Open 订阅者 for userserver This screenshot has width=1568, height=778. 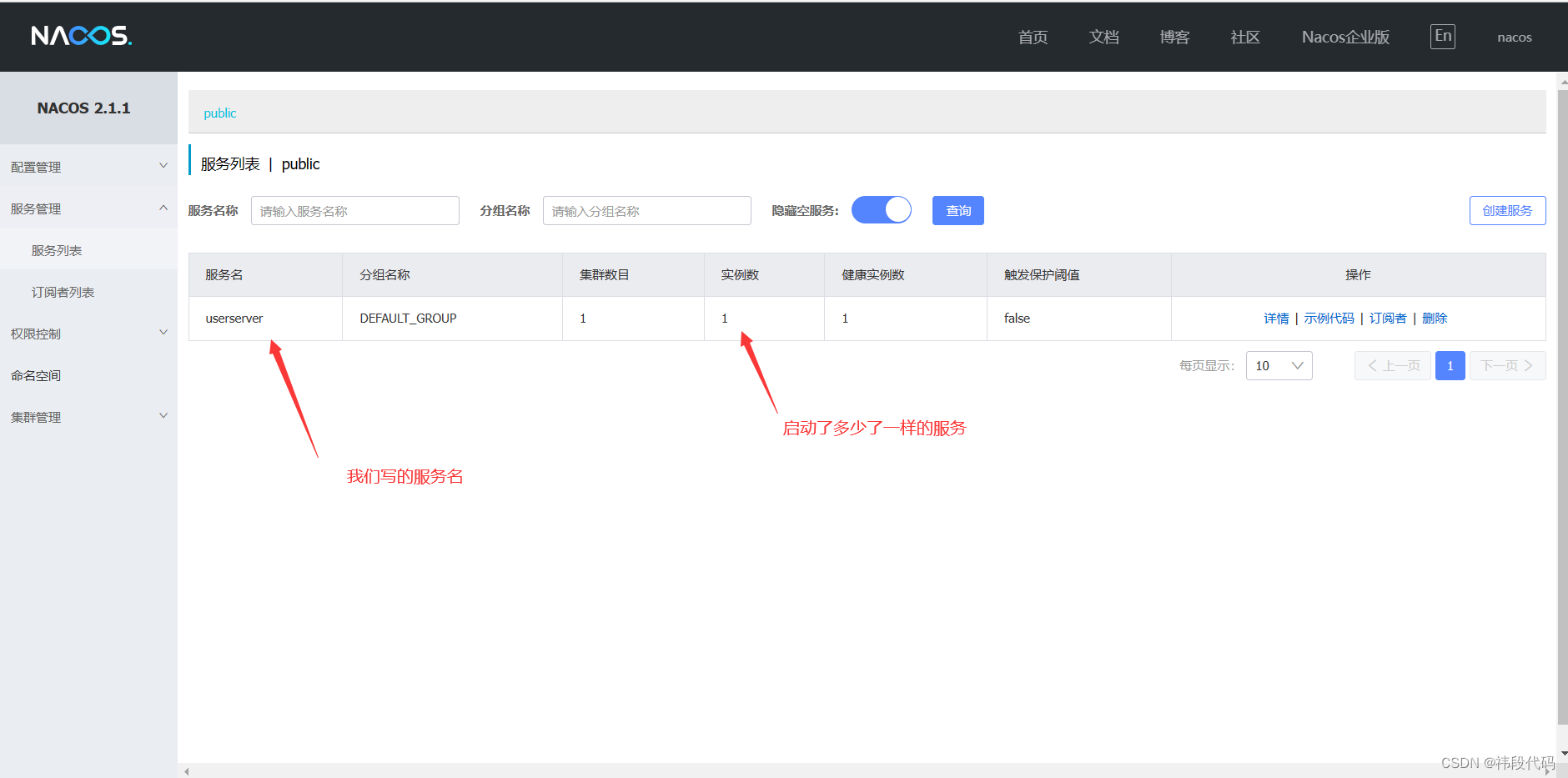(x=1388, y=318)
